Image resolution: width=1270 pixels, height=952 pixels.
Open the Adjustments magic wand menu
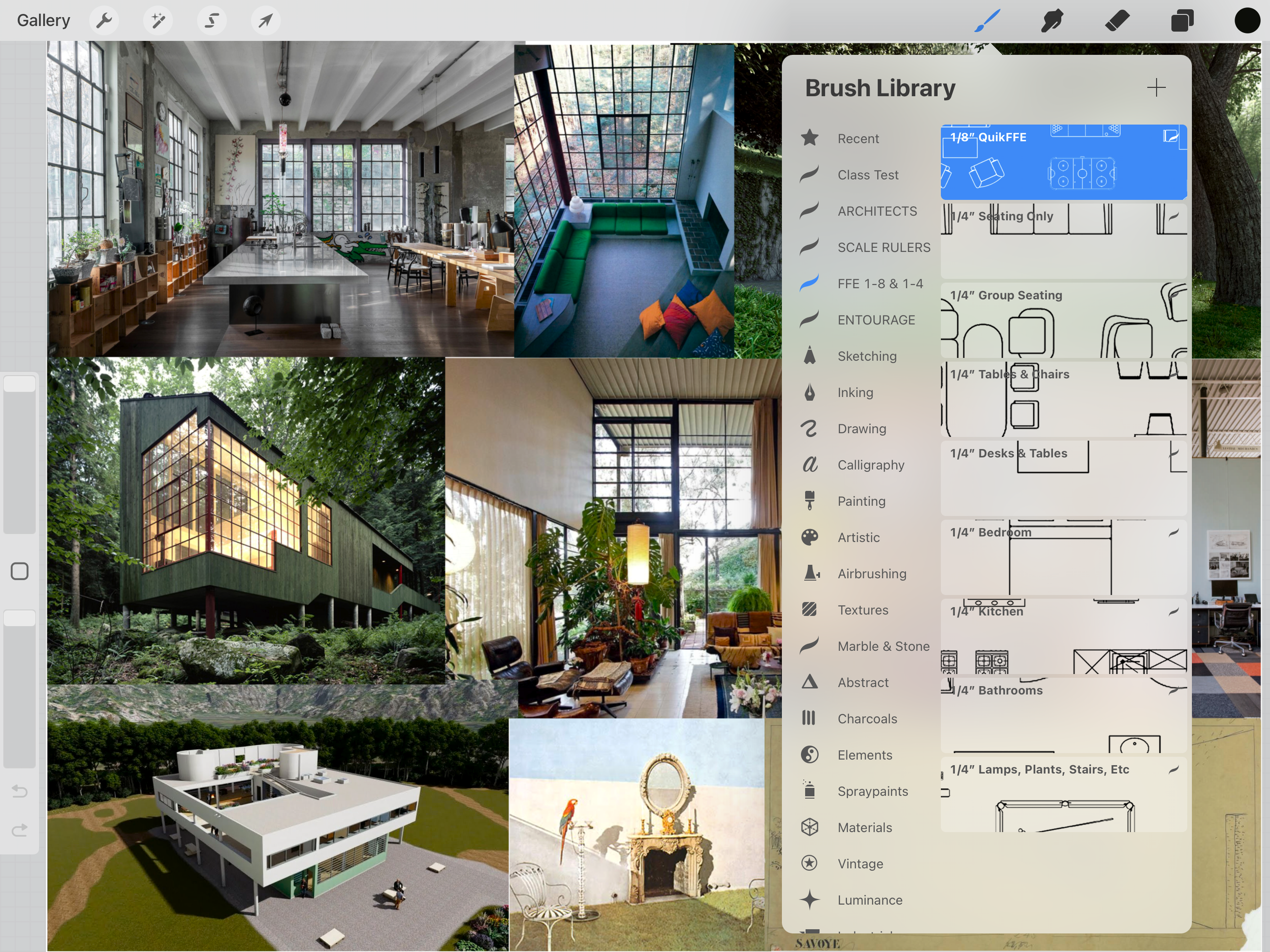158,21
